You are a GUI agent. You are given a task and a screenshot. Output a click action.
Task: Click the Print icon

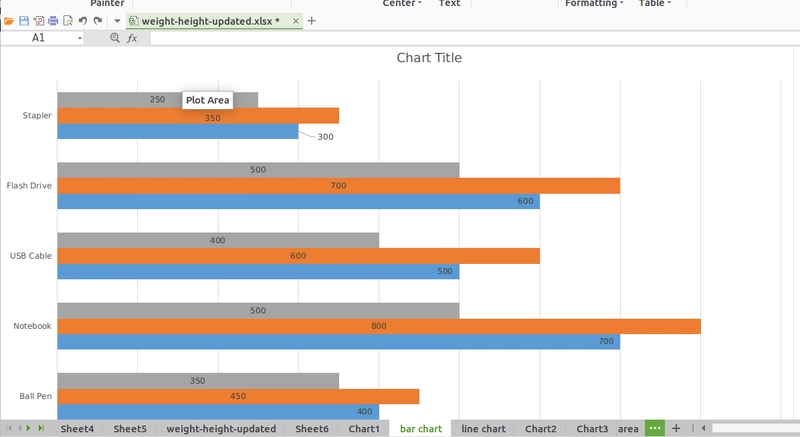tap(53, 21)
